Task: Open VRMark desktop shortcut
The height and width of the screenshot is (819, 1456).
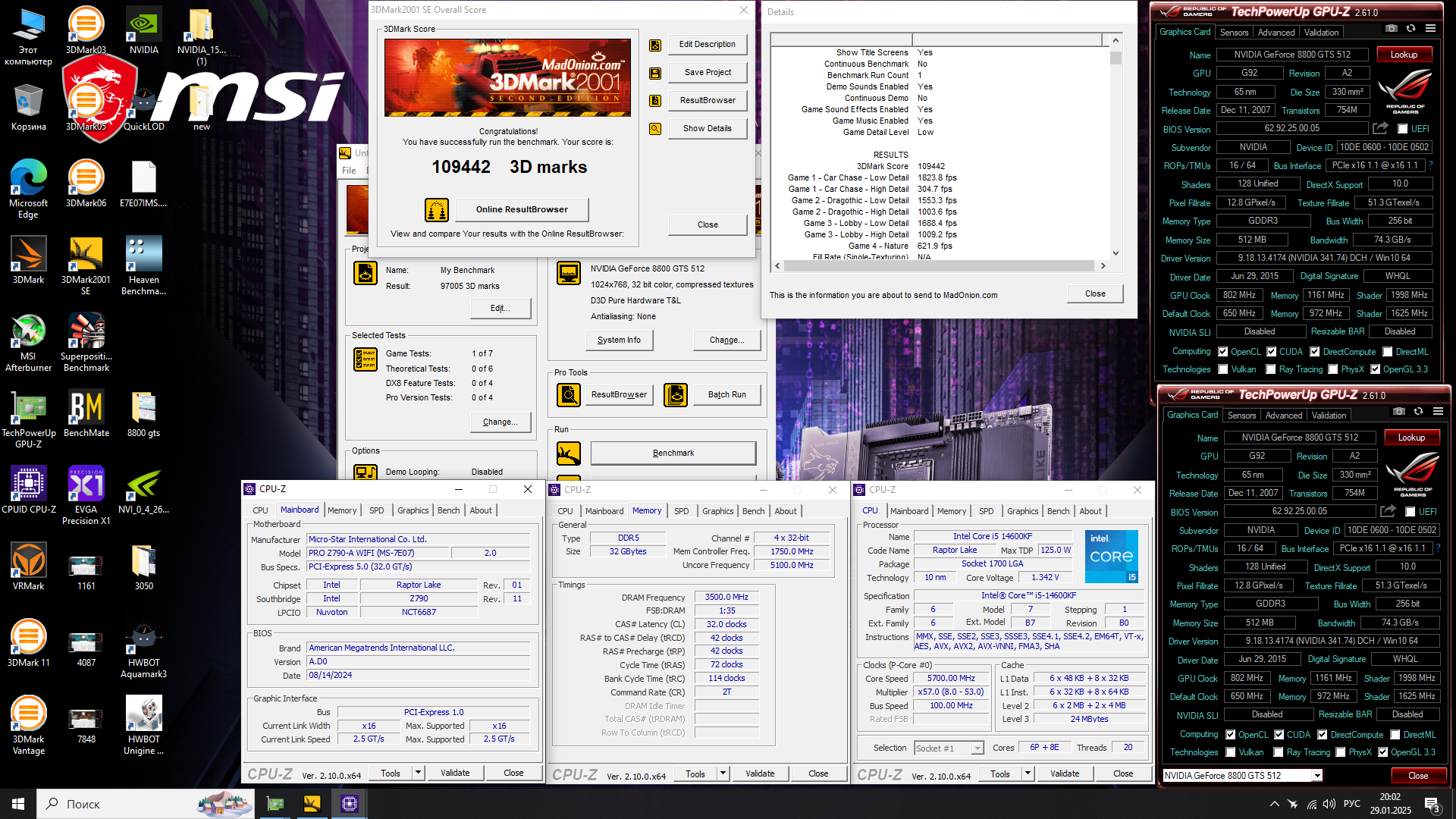Action: point(28,566)
